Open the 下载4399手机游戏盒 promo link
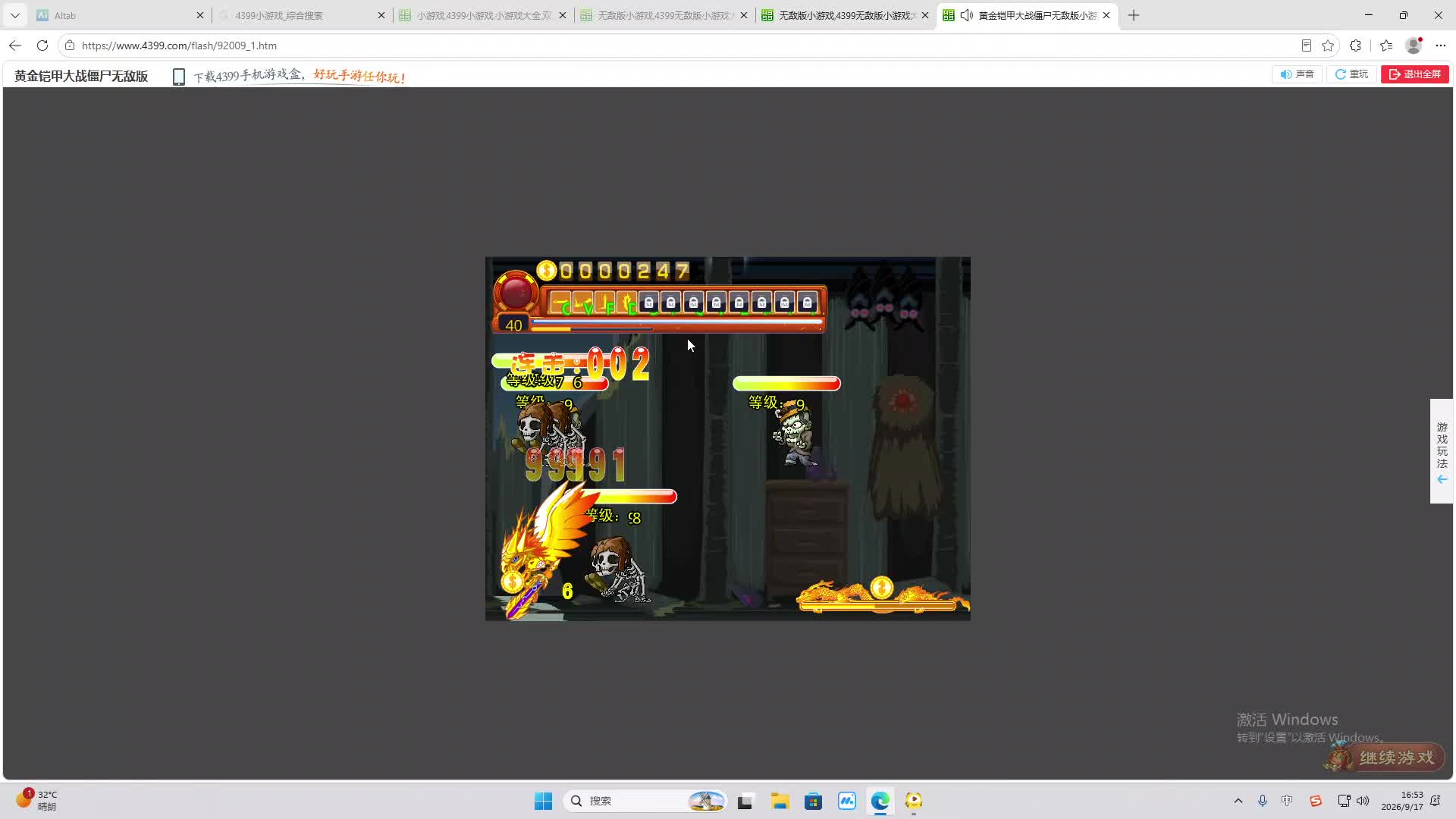Viewport: 1456px width, 819px height. point(300,76)
